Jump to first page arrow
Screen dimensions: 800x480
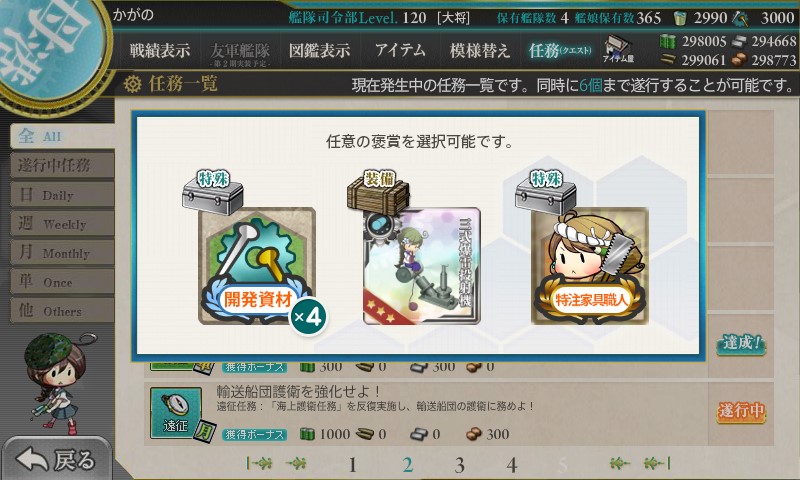coord(259,463)
